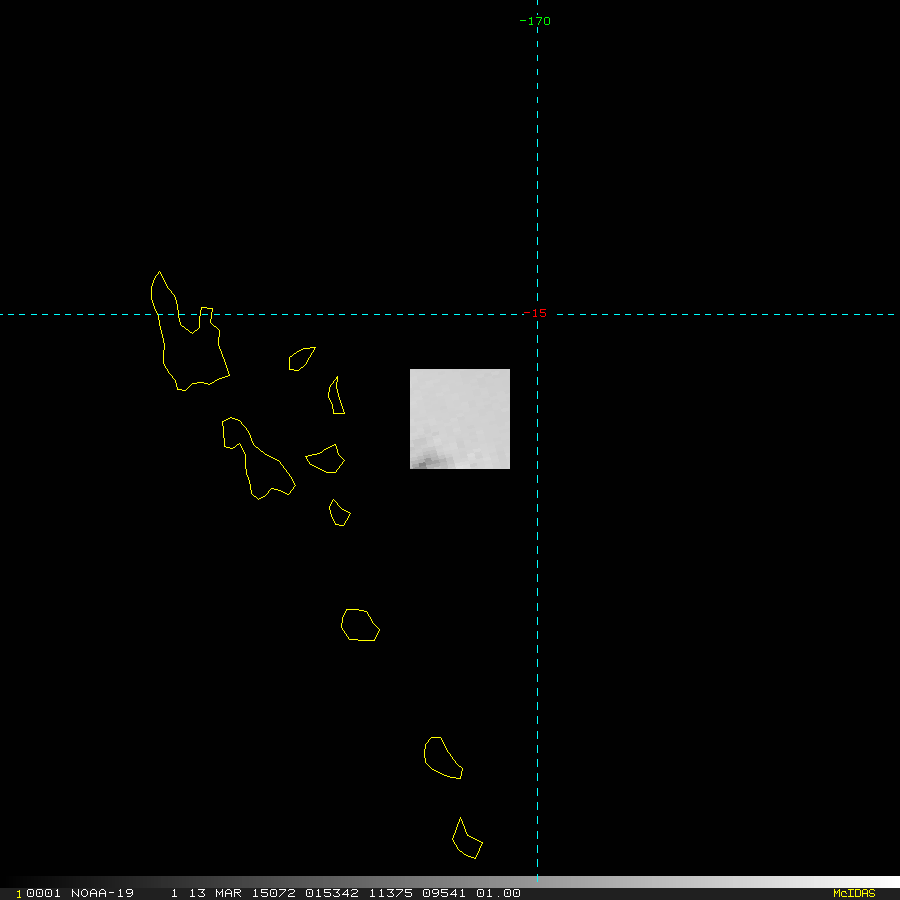Click the 015342 time value
This screenshot has width=900, height=900.
[x=332, y=893]
